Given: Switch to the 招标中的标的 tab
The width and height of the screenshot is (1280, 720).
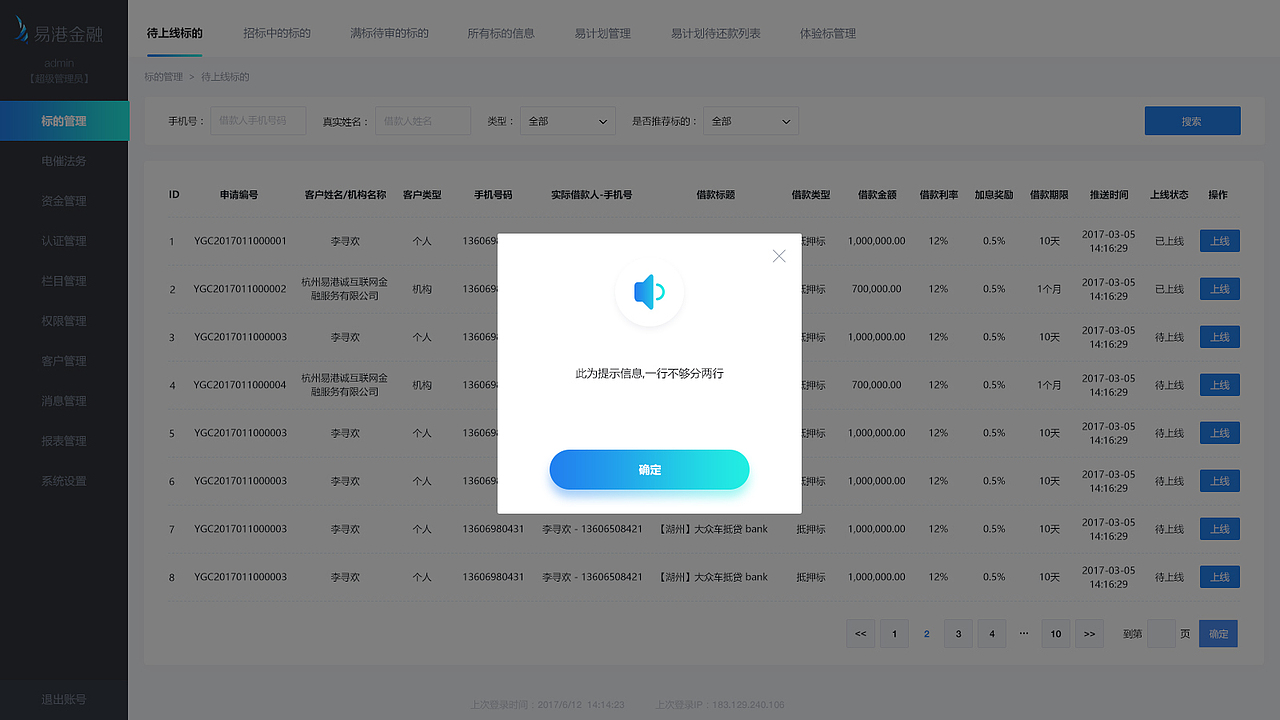Looking at the screenshot, I should coord(278,32).
